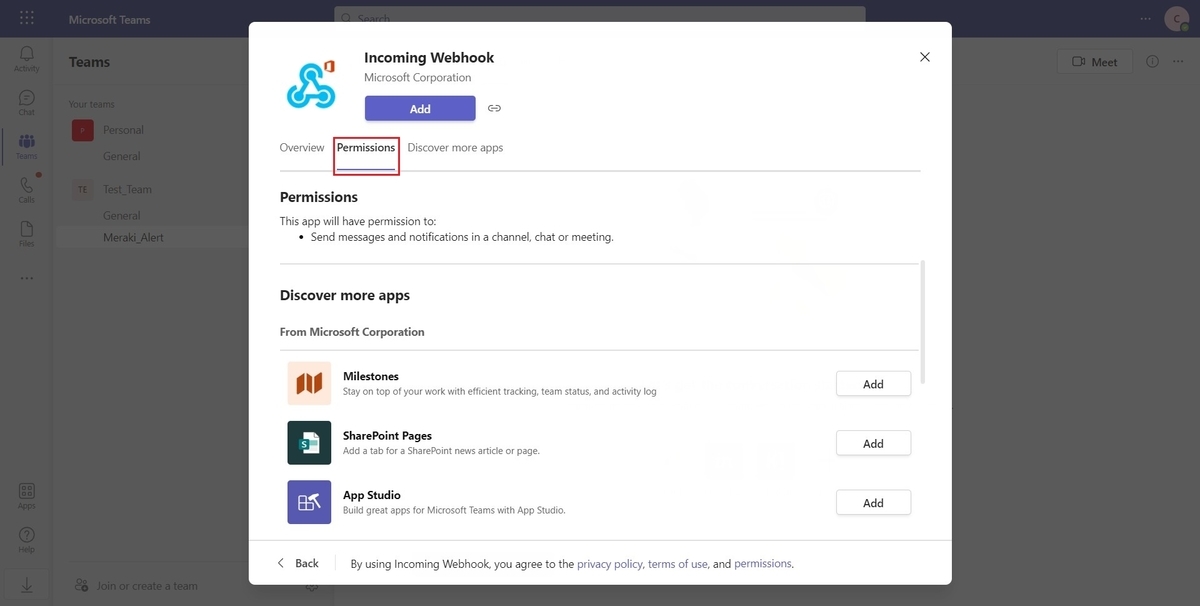The image size is (1200, 606).
Task: Open the channel info icon
Action: (x=1152, y=62)
